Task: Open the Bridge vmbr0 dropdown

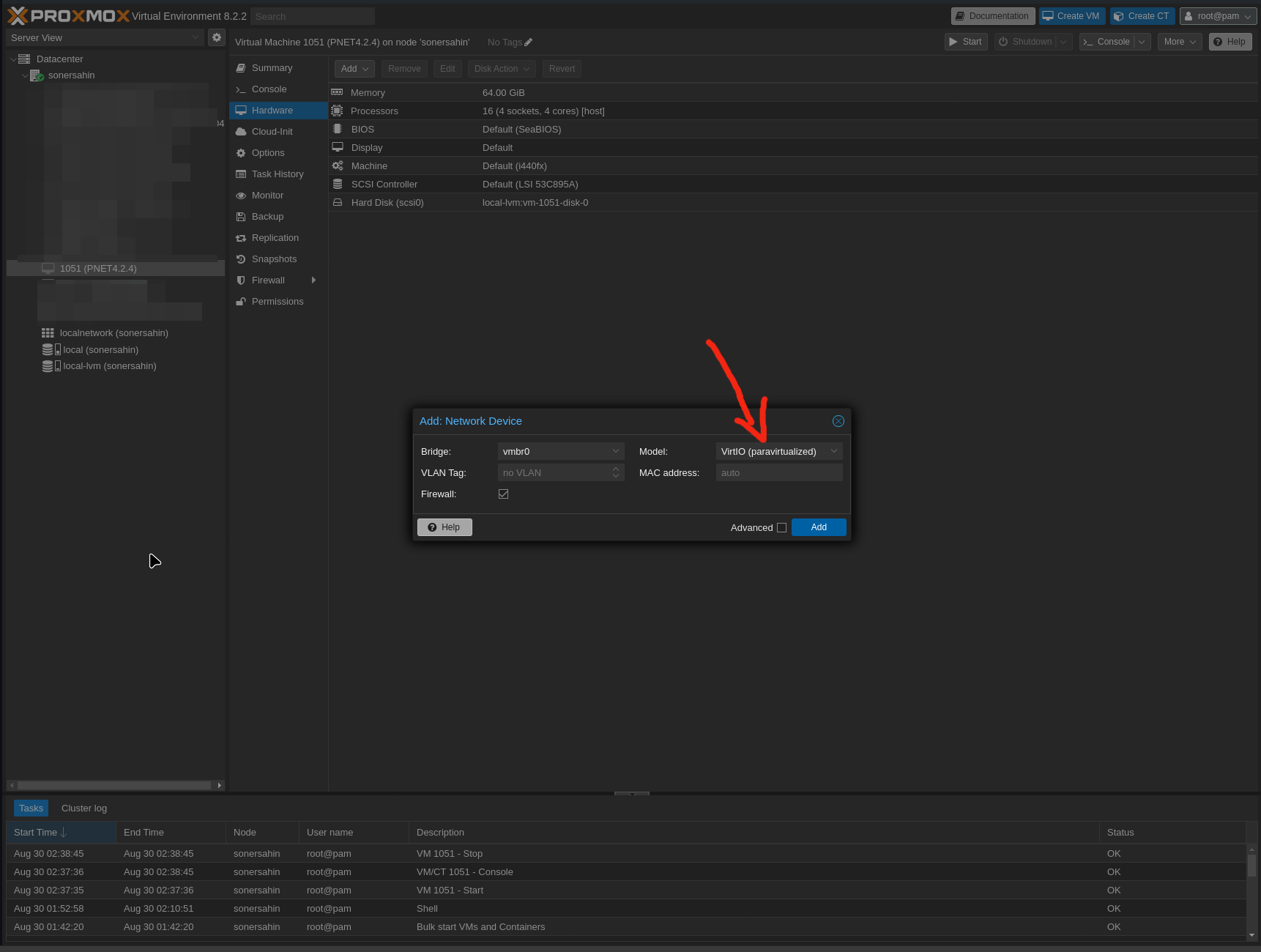Action: click(x=615, y=452)
